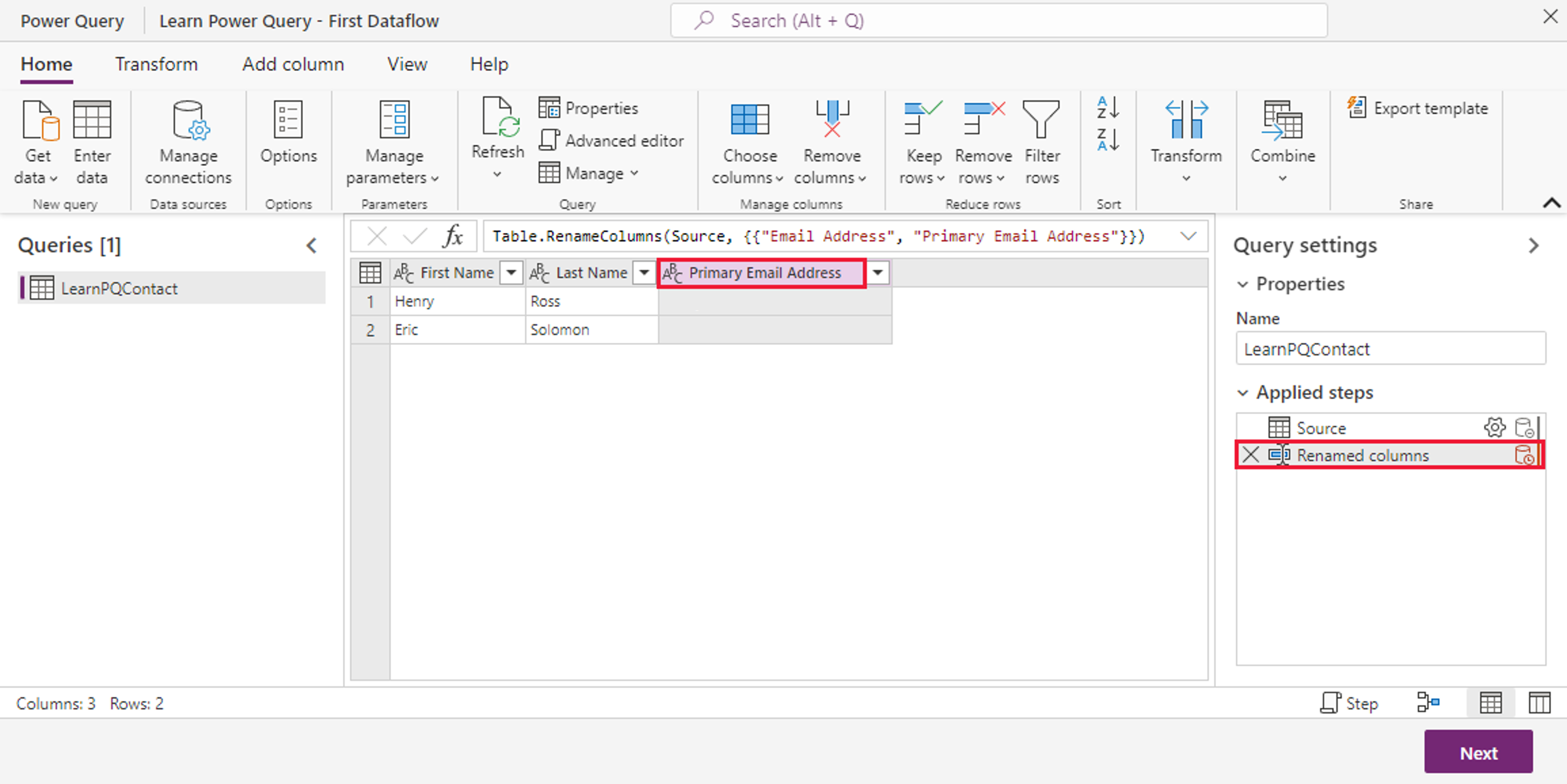Open Source step settings gear

coord(1494,428)
